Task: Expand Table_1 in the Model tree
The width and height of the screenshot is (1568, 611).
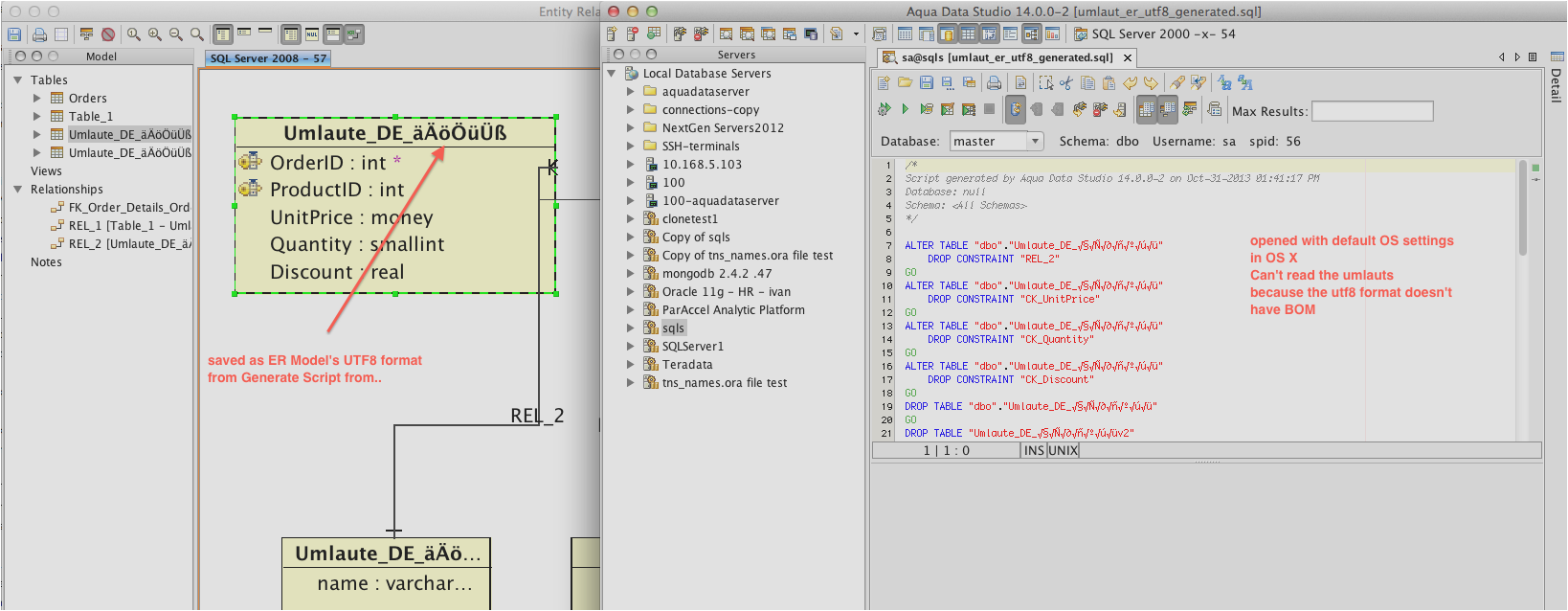Action: tap(37, 117)
